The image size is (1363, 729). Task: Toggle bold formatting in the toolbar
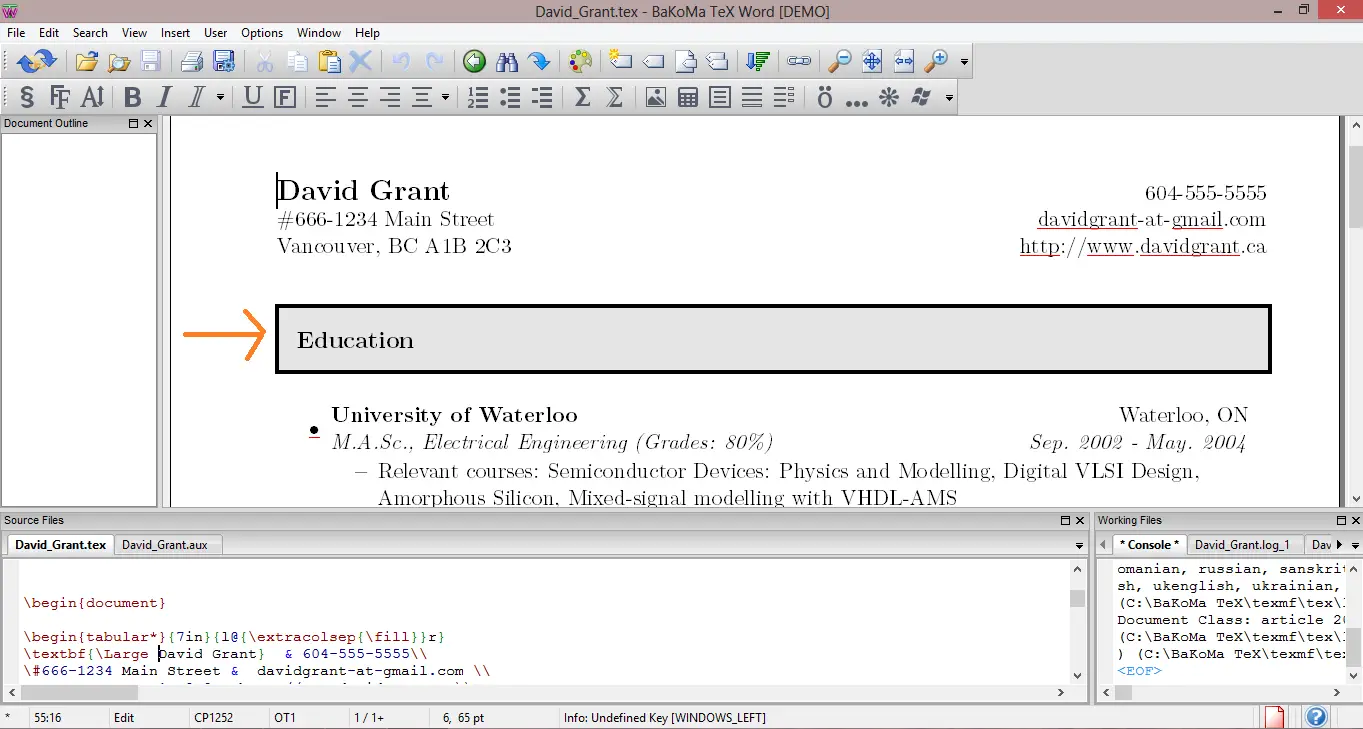[132, 97]
